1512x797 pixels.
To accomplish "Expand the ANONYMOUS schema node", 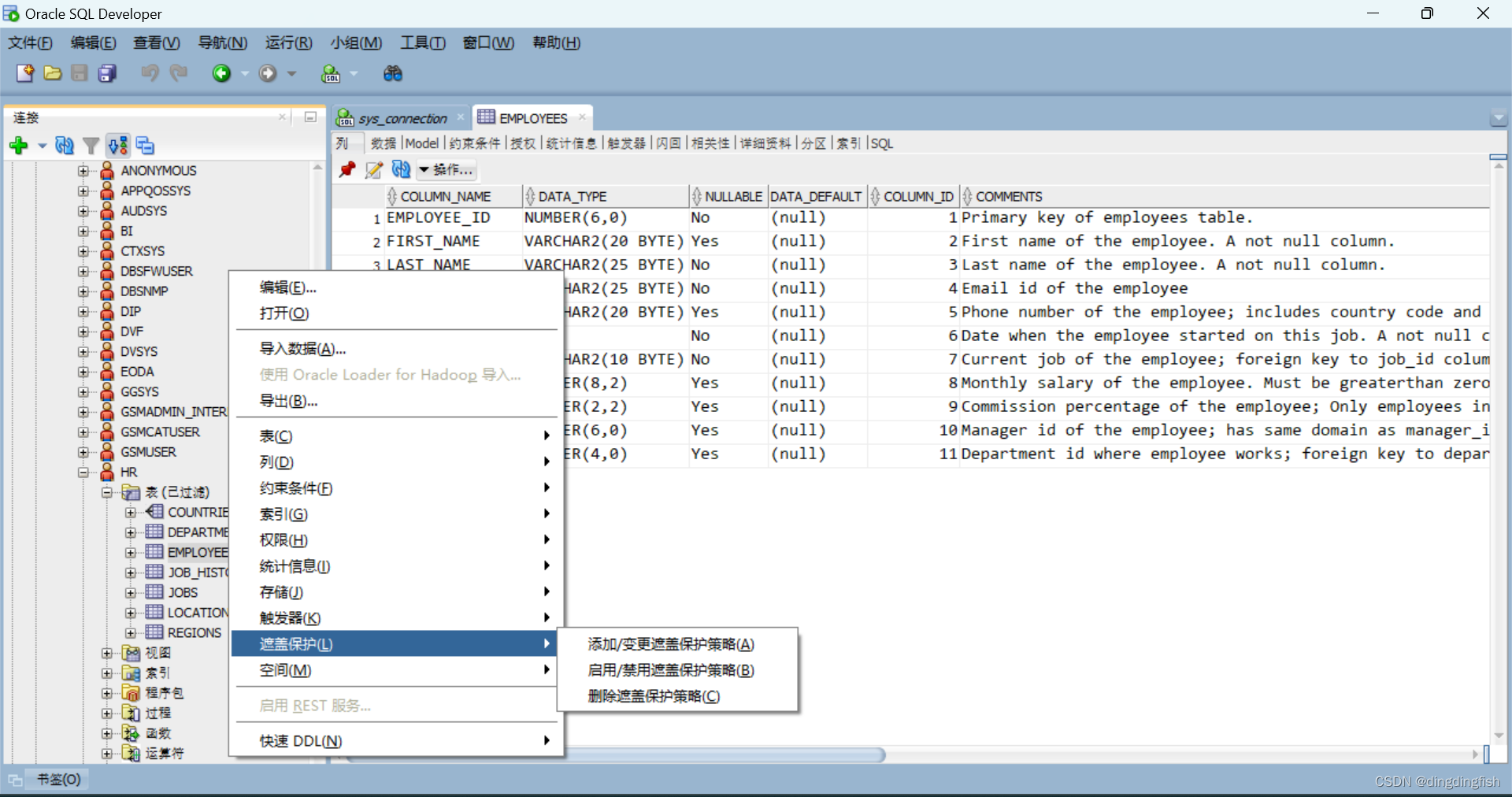I will coord(83,170).
